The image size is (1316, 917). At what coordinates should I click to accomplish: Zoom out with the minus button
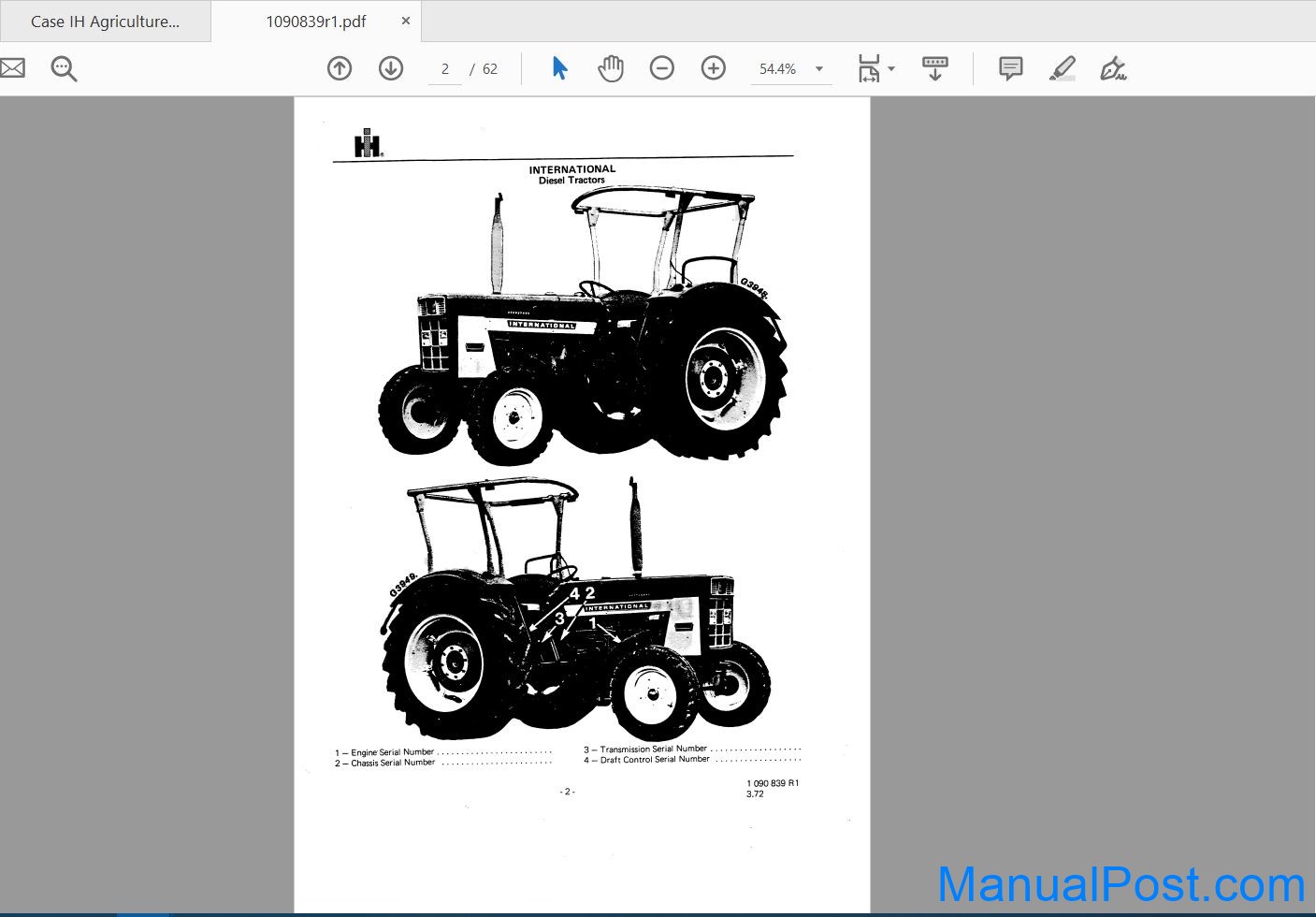click(662, 68)
